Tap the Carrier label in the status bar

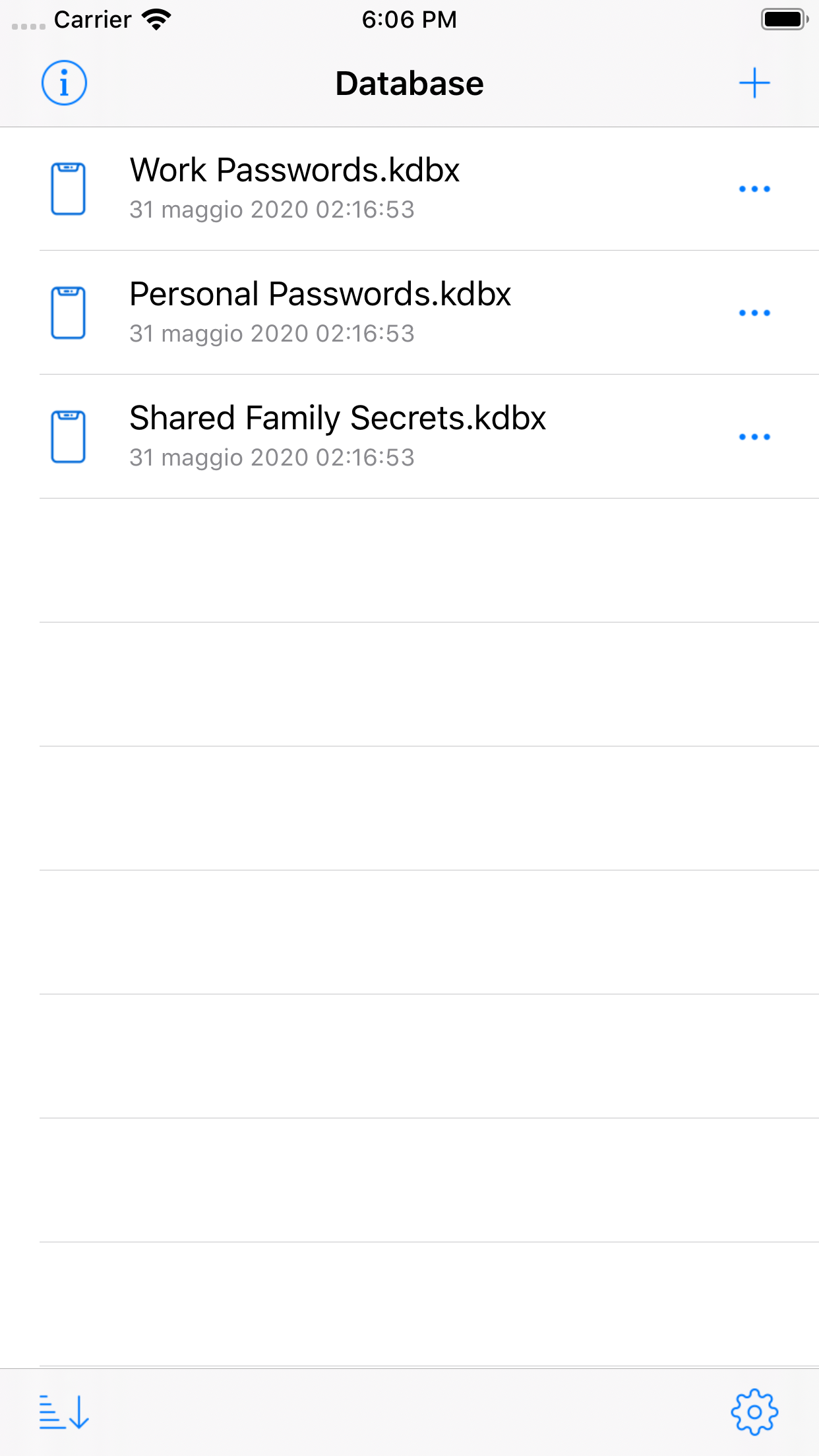pos(92,19)
